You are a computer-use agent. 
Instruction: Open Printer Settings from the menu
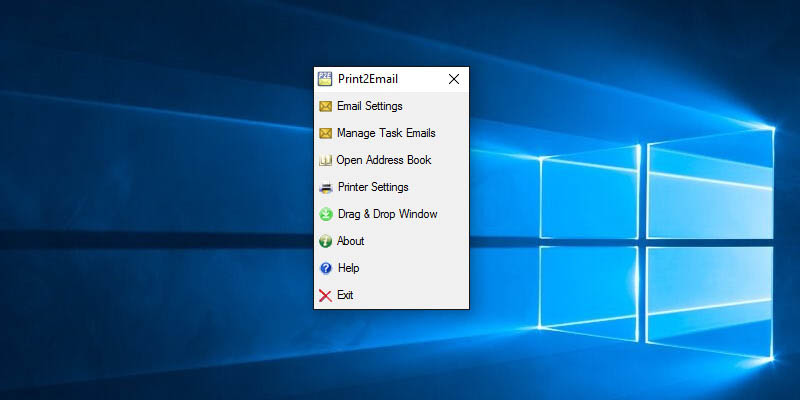(x=372, y=187)
